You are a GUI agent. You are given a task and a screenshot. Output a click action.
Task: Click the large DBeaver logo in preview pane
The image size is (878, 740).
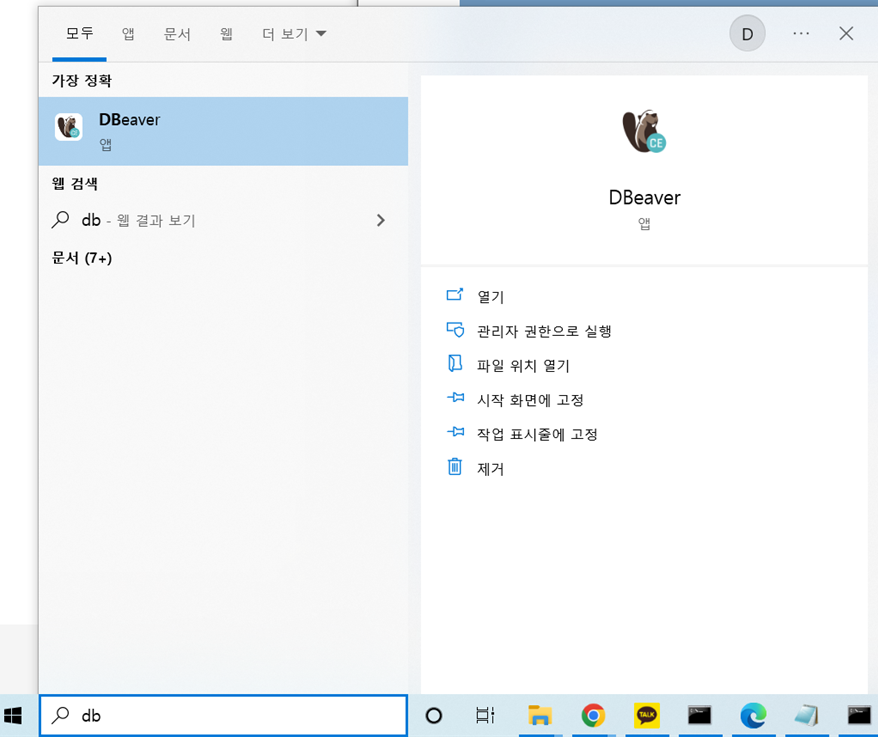pyautogui.click(x=644, y=132)
